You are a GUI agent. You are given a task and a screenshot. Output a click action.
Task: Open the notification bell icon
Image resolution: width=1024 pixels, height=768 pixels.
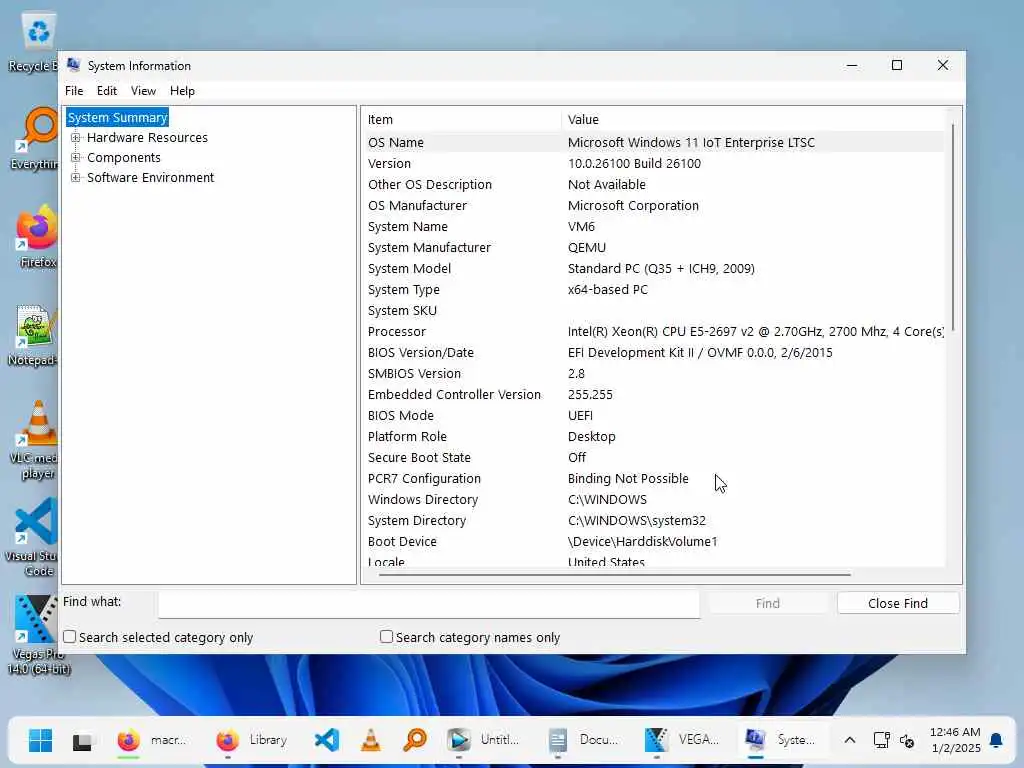tap(997, 740)
